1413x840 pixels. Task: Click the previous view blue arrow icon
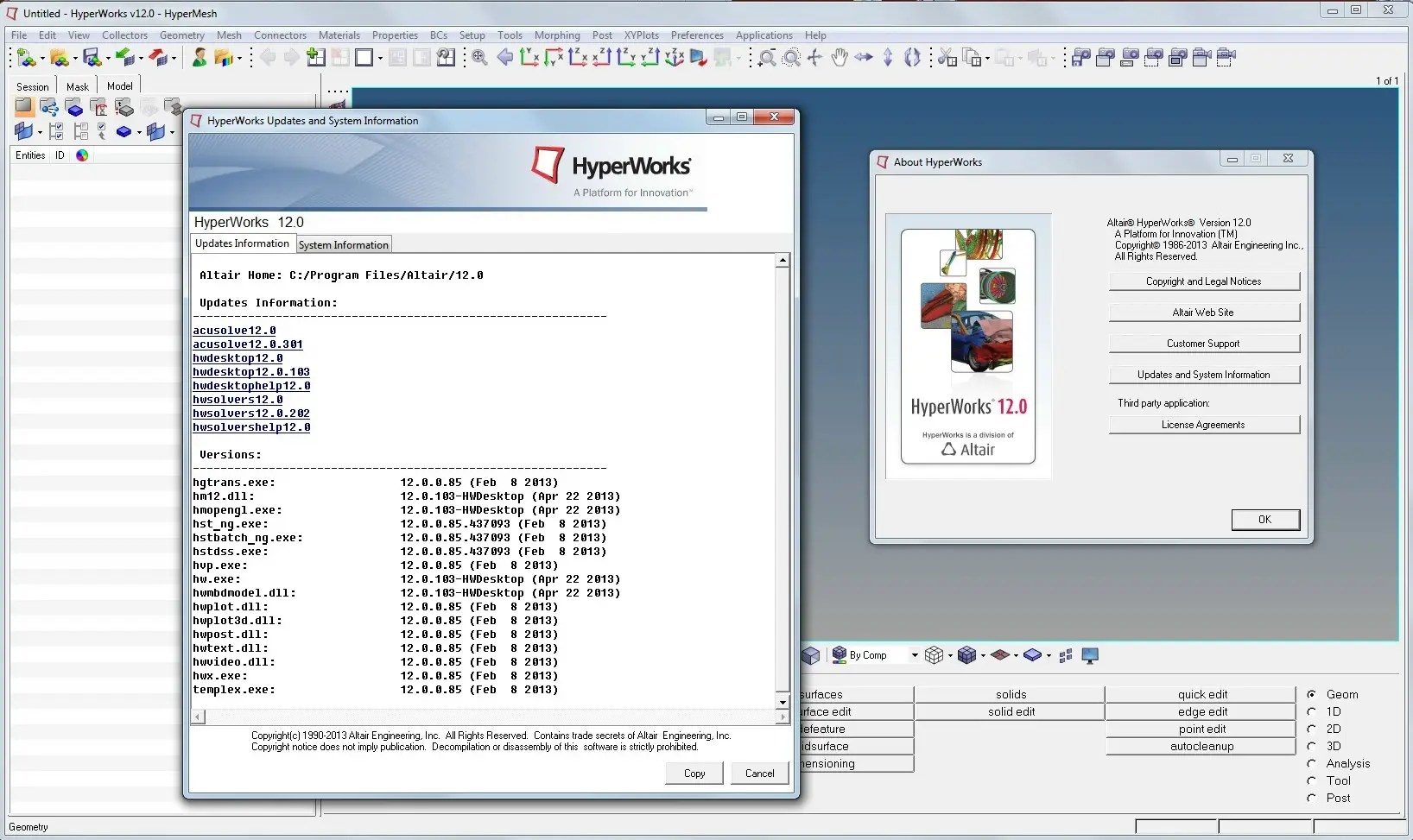coord(505,58)
